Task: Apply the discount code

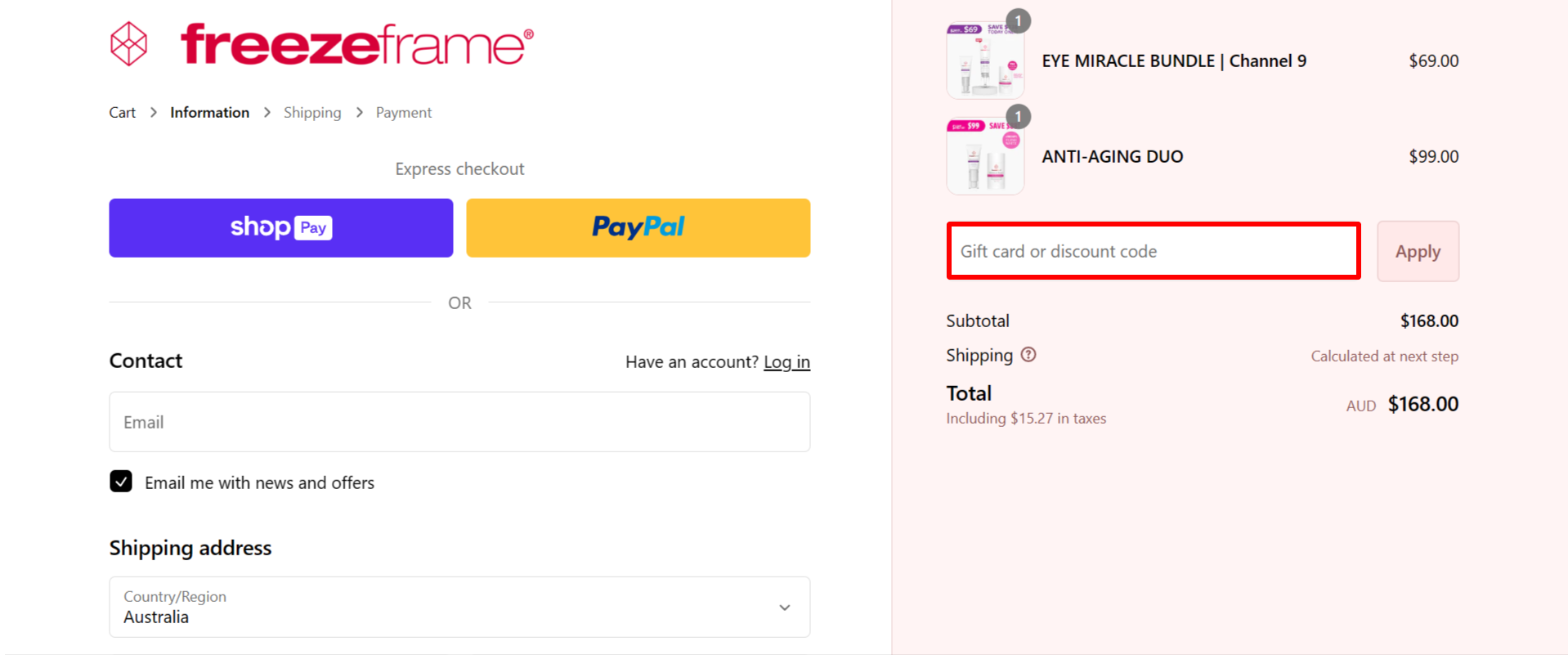Action: tap(1417, 251)
